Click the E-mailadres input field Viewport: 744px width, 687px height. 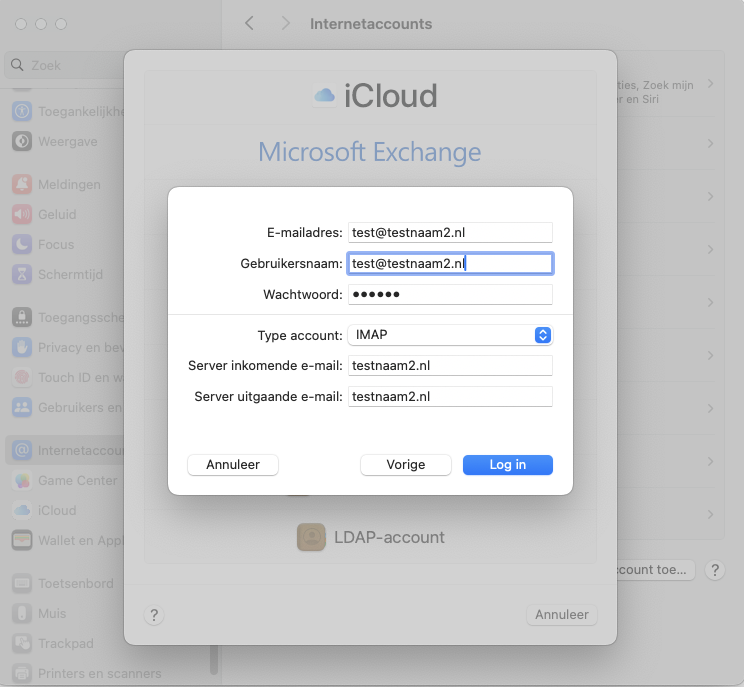[450, 232]
